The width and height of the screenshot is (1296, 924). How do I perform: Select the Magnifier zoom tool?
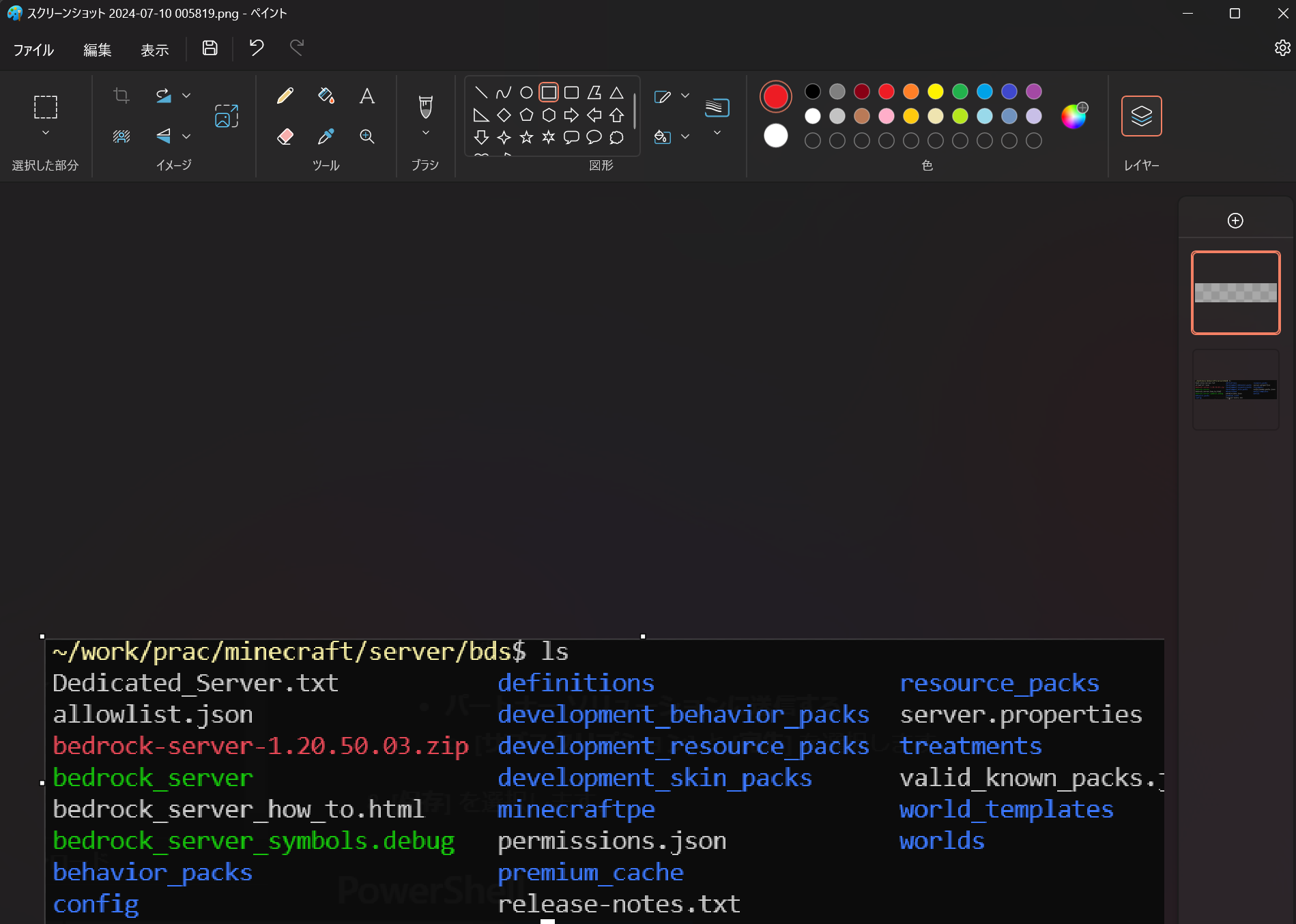pyautogui.click(x=366, y=136)
